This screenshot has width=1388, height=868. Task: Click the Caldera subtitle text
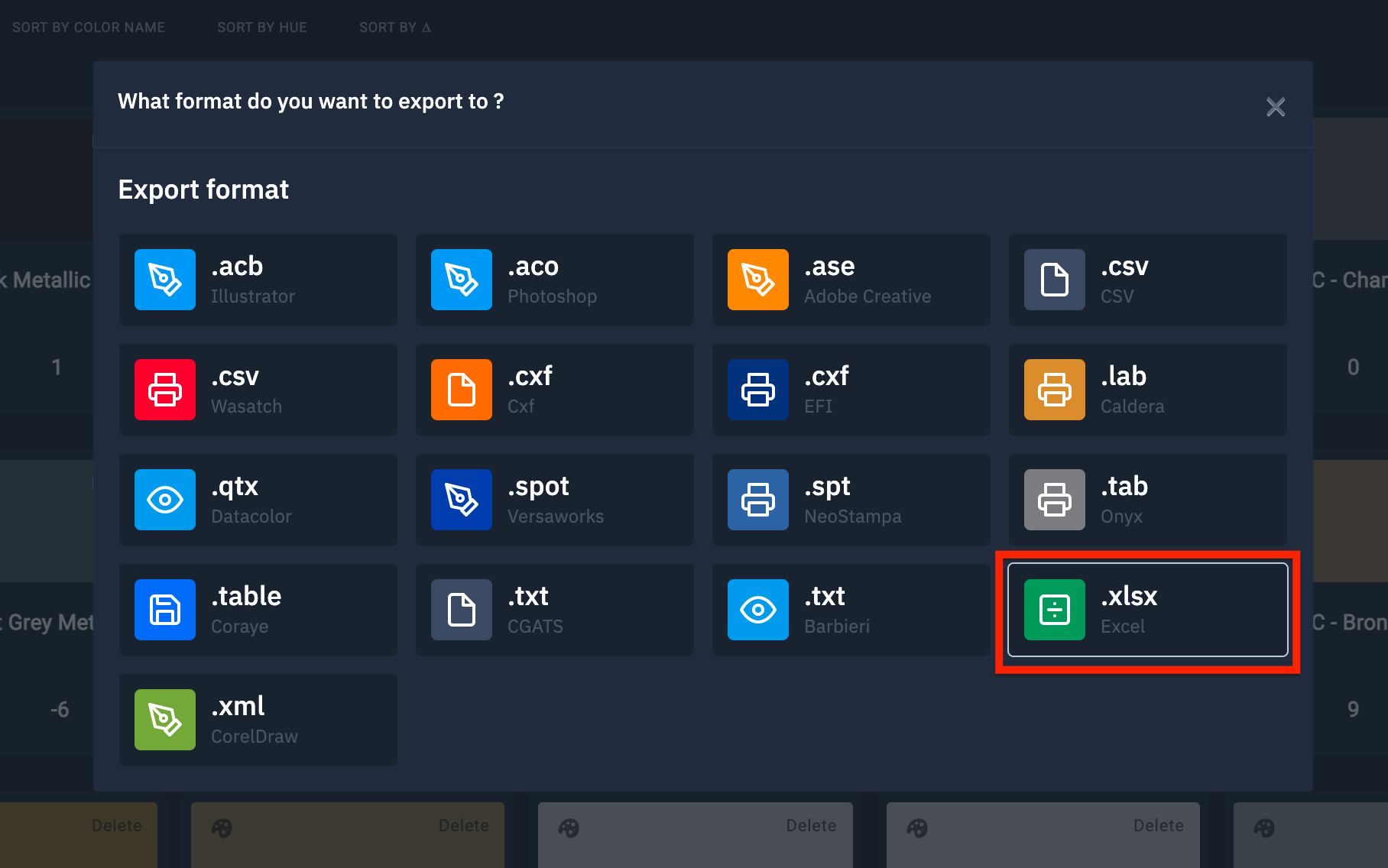[1133, 406]
